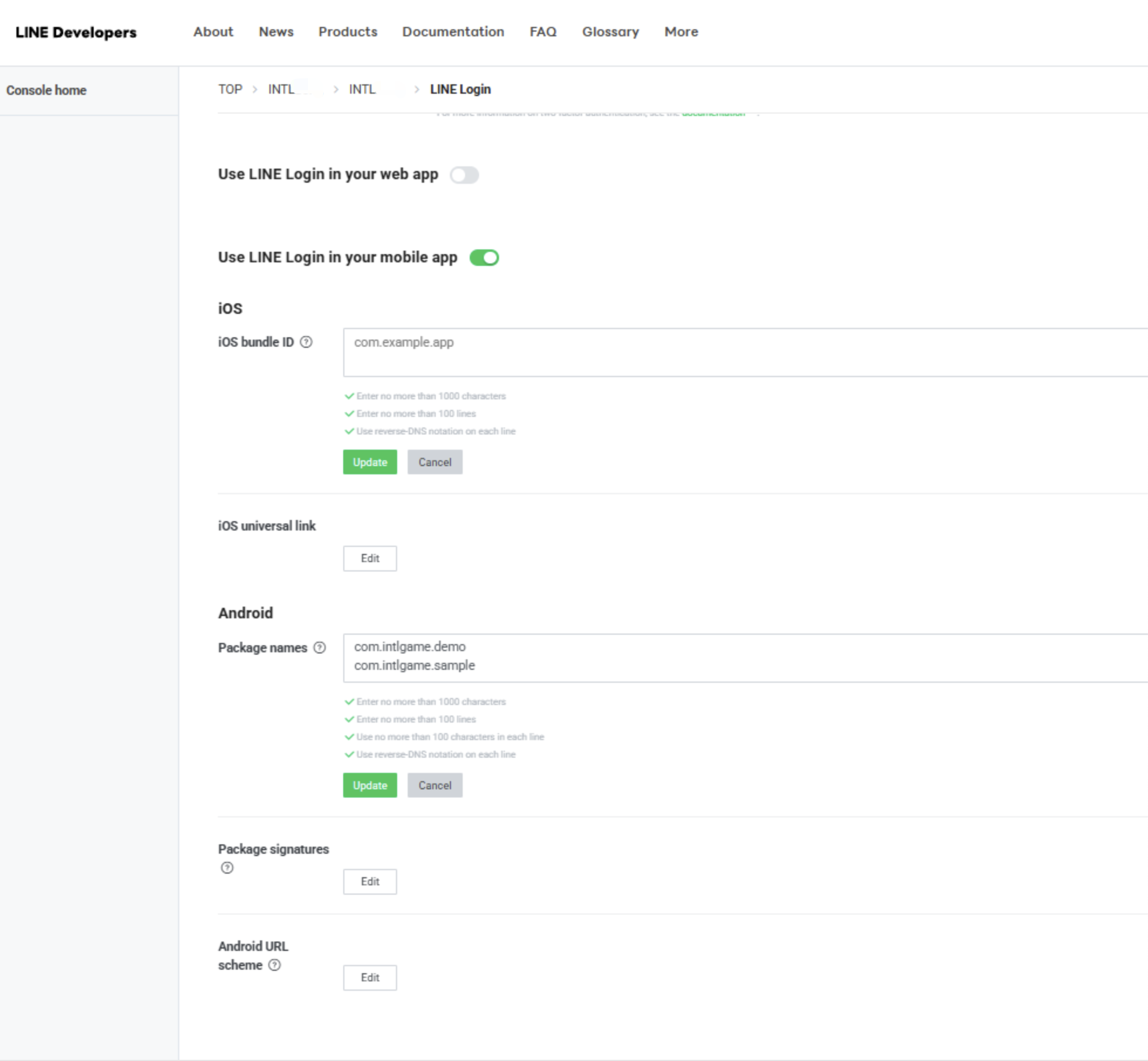The width and height of the screenshot is (1148, 1061).
Task: Focus the iOS bundle ID text field
Action: coord(746,352)
